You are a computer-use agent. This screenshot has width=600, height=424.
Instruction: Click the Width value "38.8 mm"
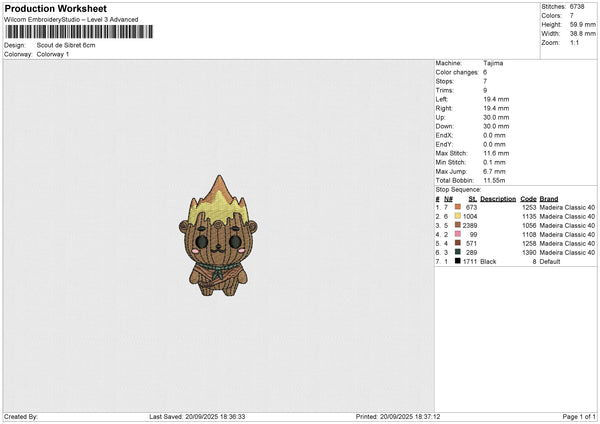(x=583, y=34)
